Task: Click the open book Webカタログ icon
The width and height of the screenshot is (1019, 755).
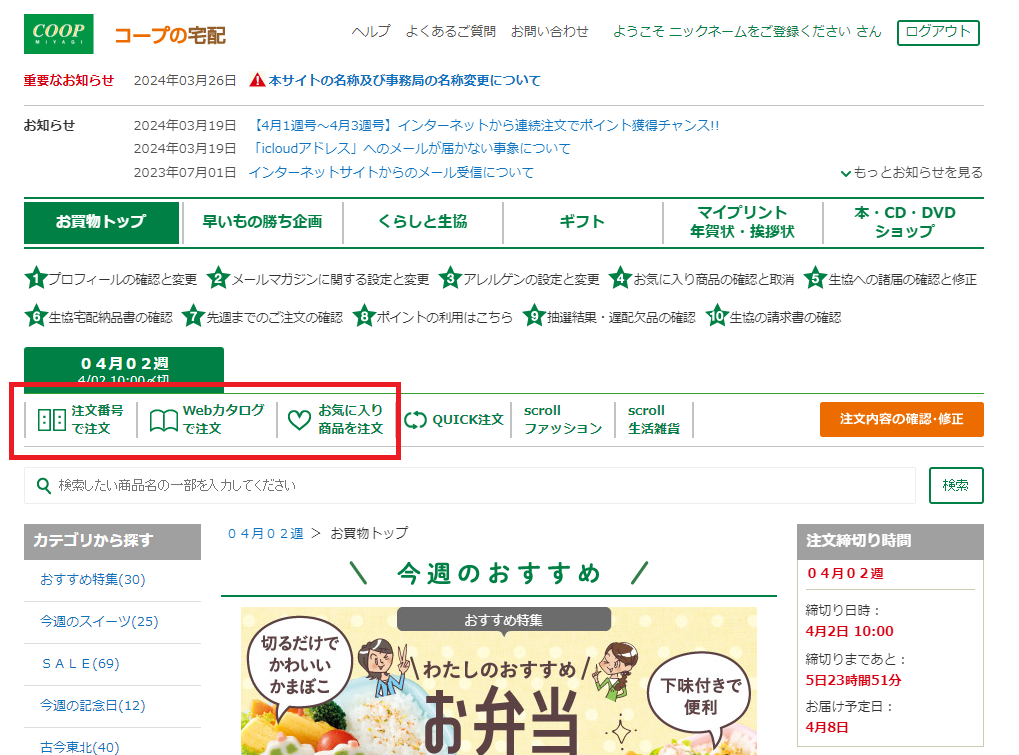Action: tap(163, 420)
